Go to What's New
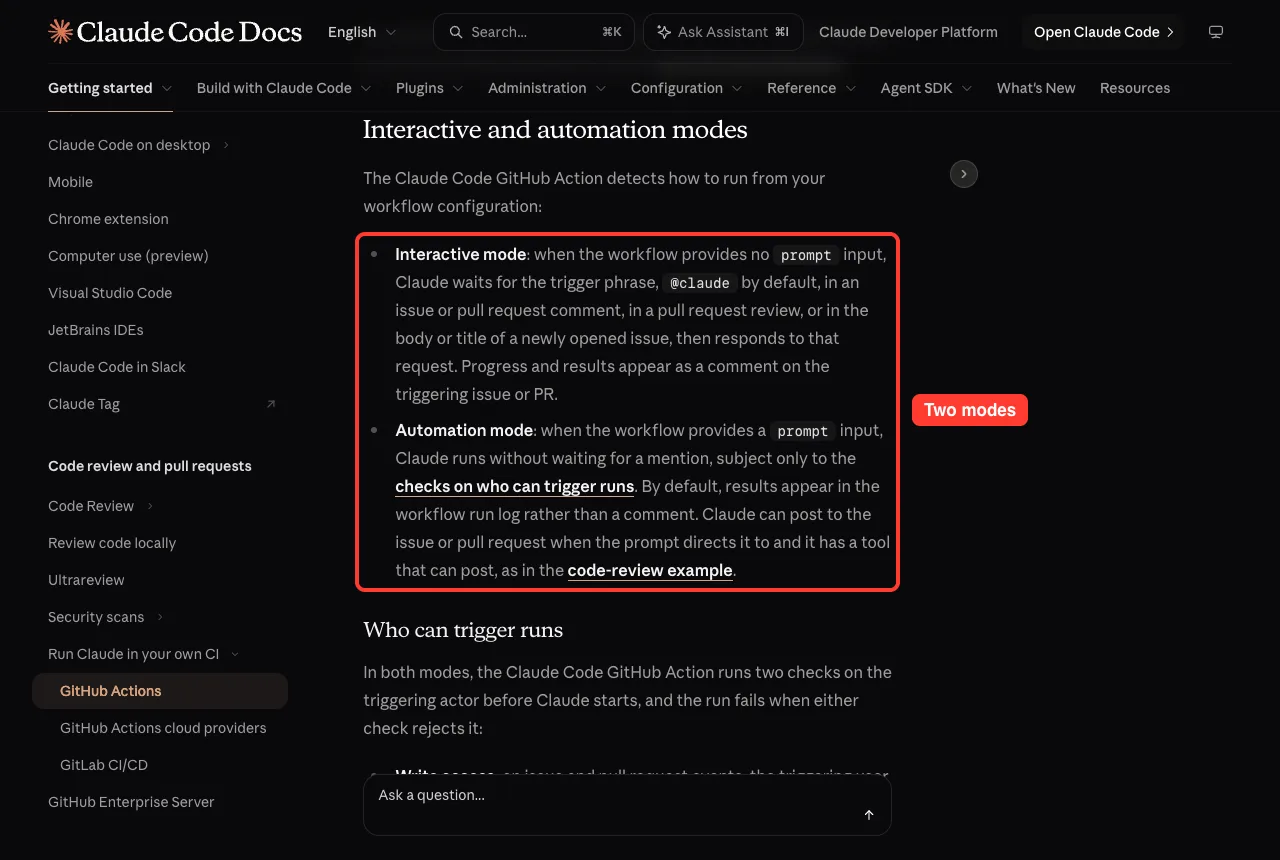Screen dimensions: 1280x860 (1036, 88)
